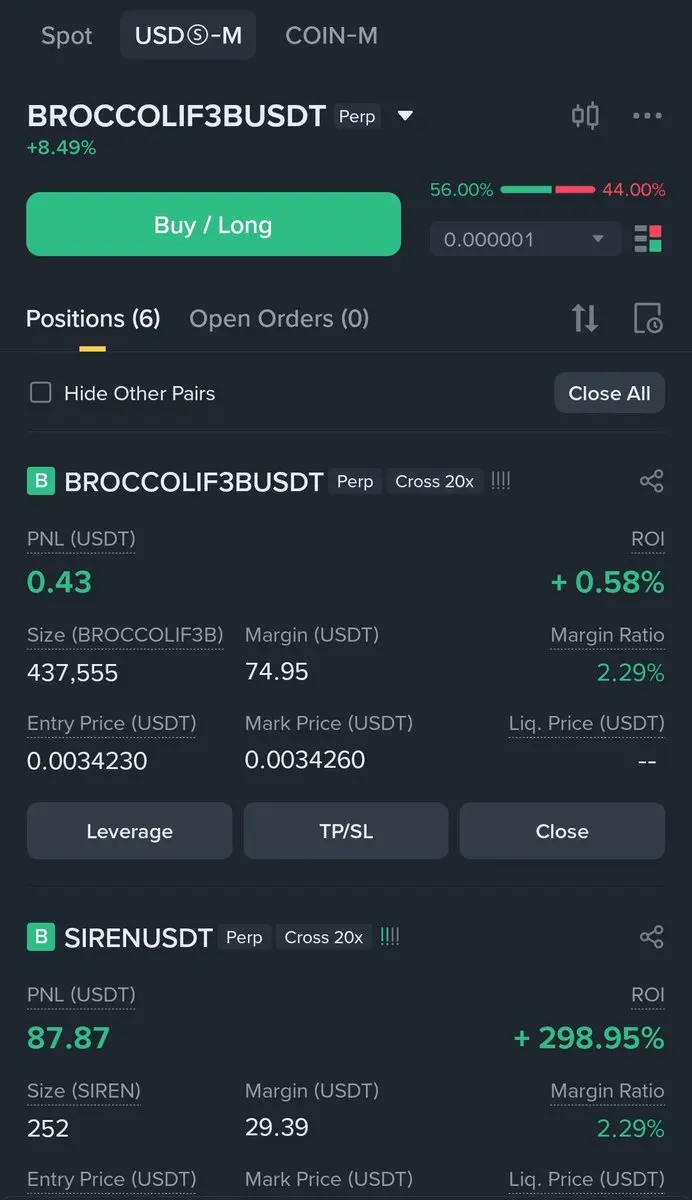Viewport: 692px width, 1200px height.
Task: Tap the Buy / Long button
Action: tap(213, 225)
